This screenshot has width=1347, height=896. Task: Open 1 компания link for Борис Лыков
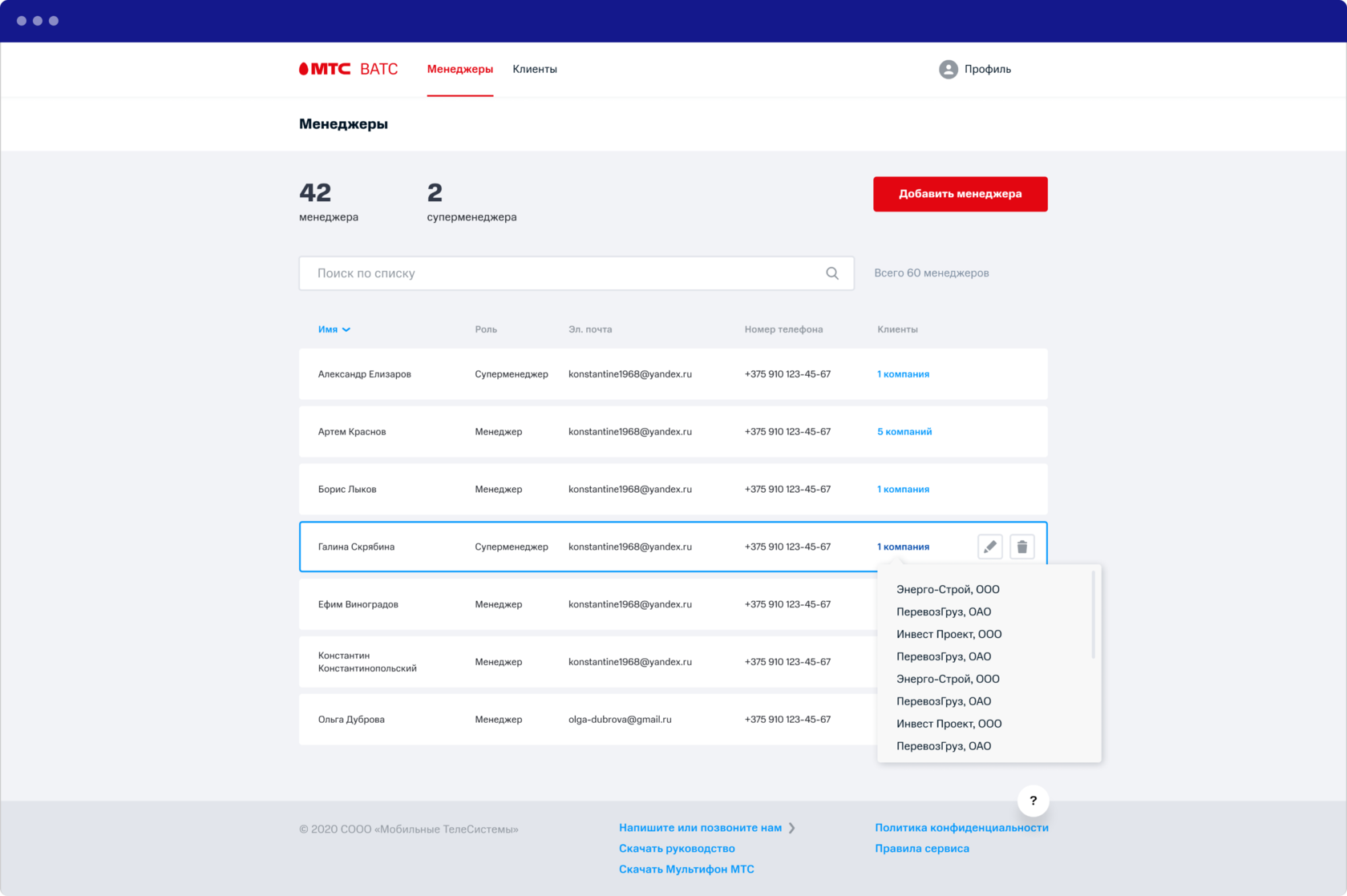point(903,490)
